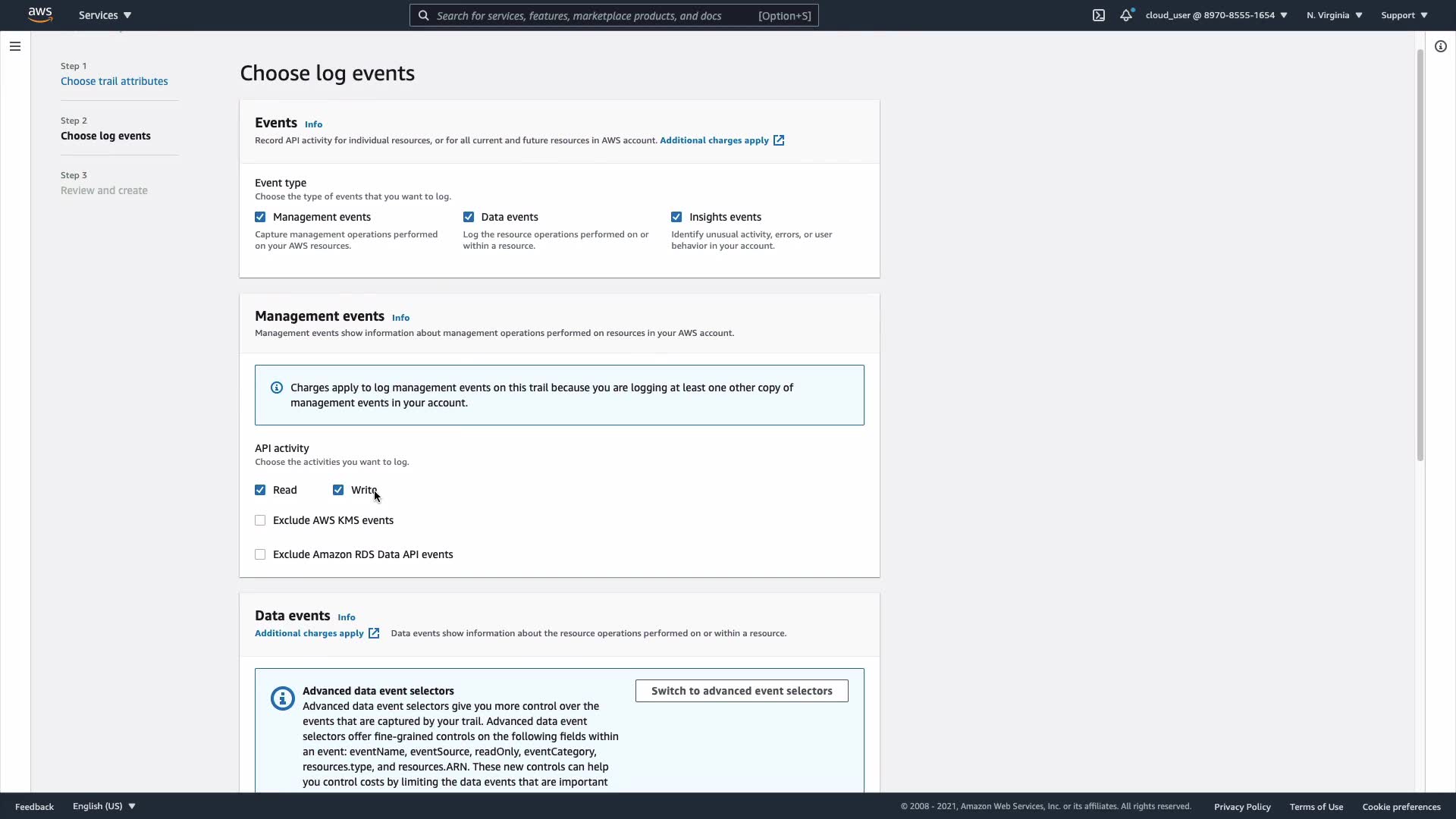Open the Support menu

click(1404, 15)
